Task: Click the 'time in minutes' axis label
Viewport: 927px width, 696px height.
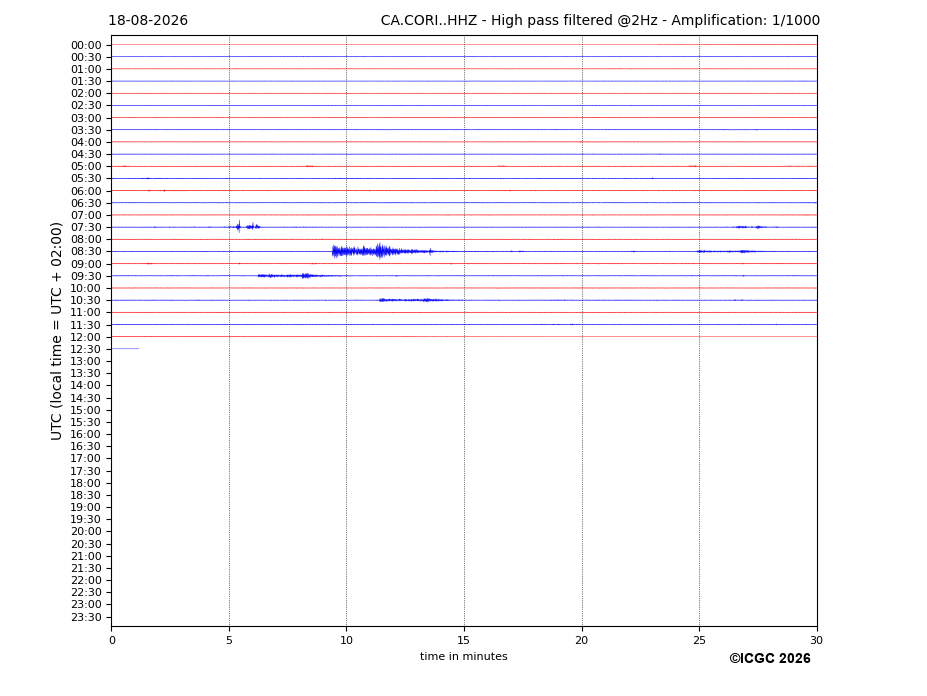Action: (464, 656)
